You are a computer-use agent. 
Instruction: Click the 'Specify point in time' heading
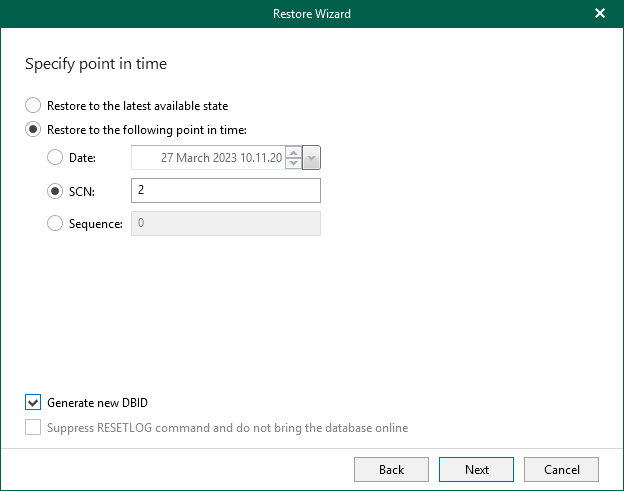coord(95,64)
